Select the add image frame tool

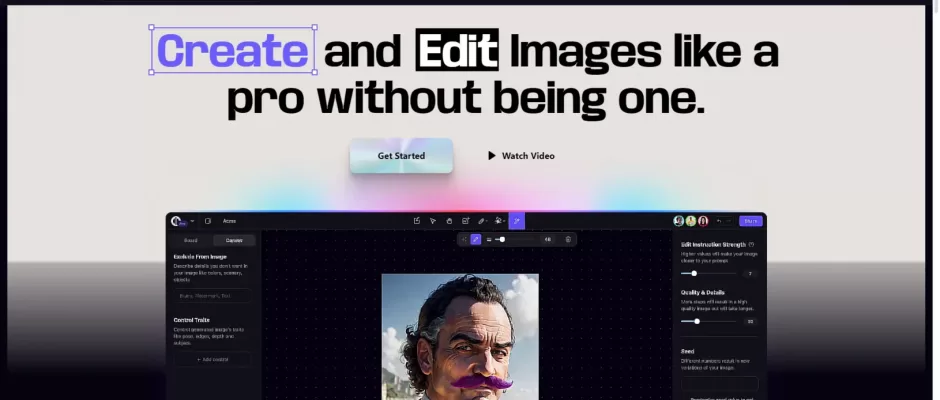[465, 221]
